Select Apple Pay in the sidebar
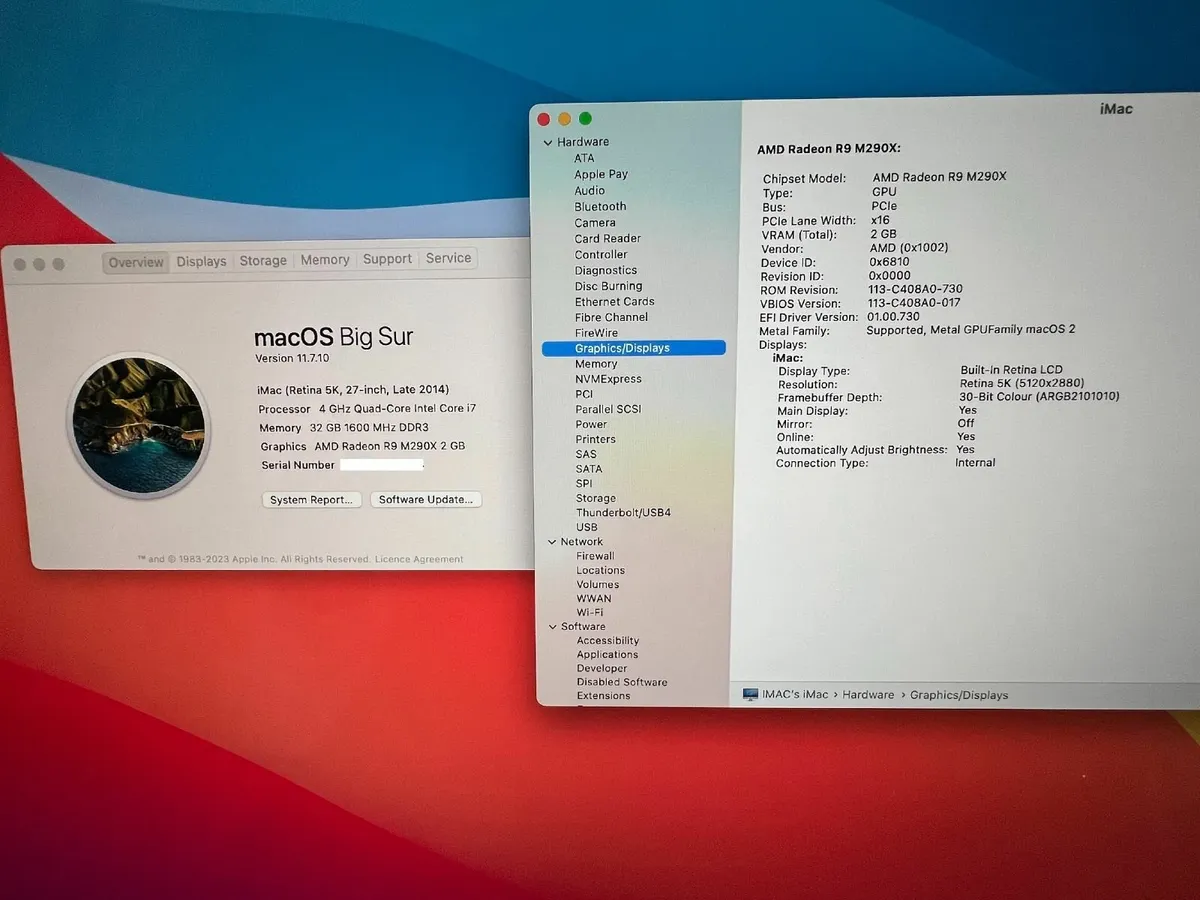 click(x=601, y=174)
